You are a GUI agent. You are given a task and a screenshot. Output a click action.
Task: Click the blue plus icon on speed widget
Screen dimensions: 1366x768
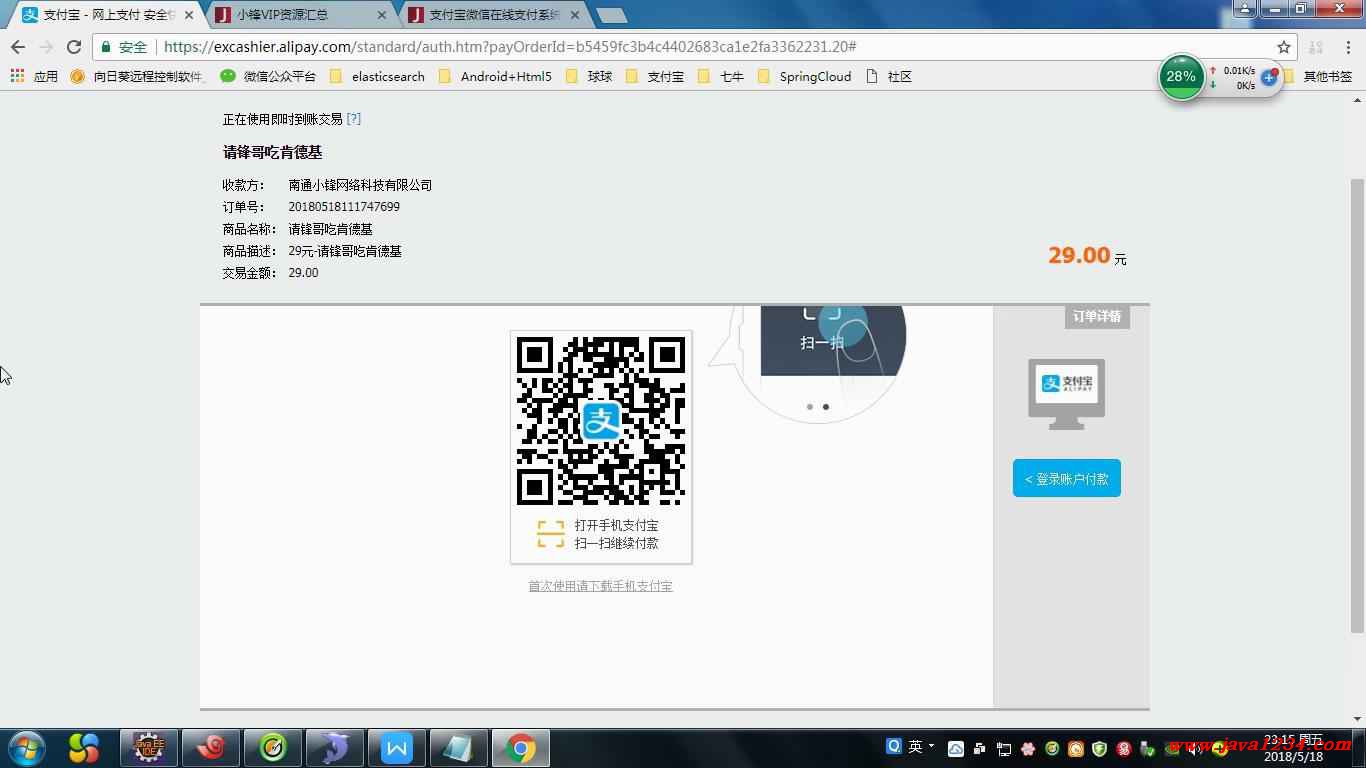[x=1269, y=77]
